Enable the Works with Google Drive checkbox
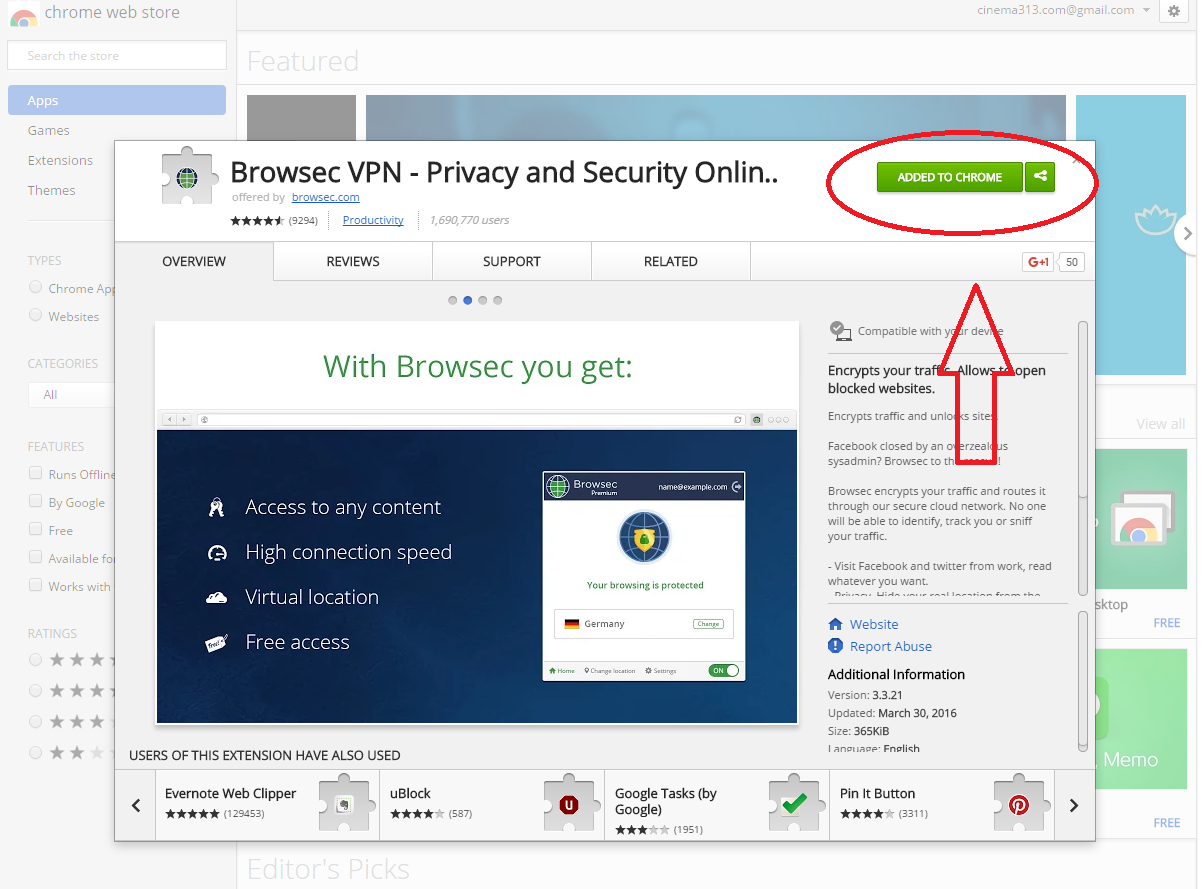Image resolution: width=1204 pixels, height=889 pixels. 36,586
